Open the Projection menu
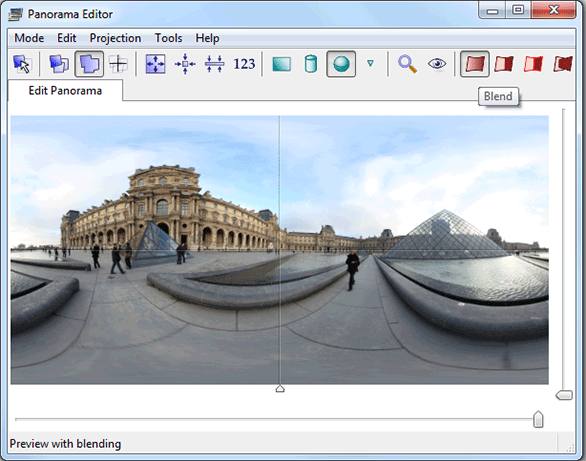Viewport: 586px width, 461px height. click(115, 38)
